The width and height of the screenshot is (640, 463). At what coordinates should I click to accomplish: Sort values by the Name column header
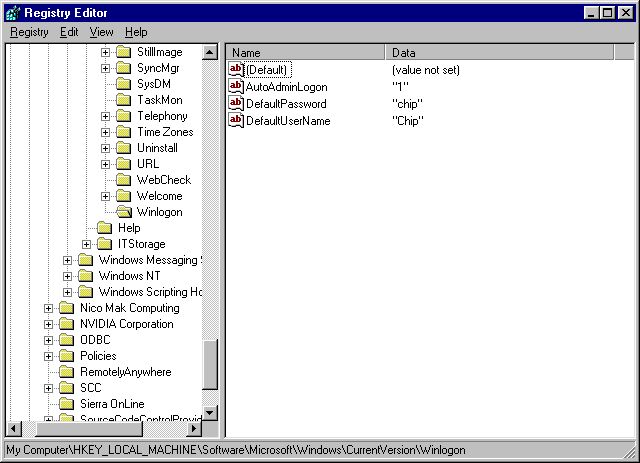click(x=305, y=53)
